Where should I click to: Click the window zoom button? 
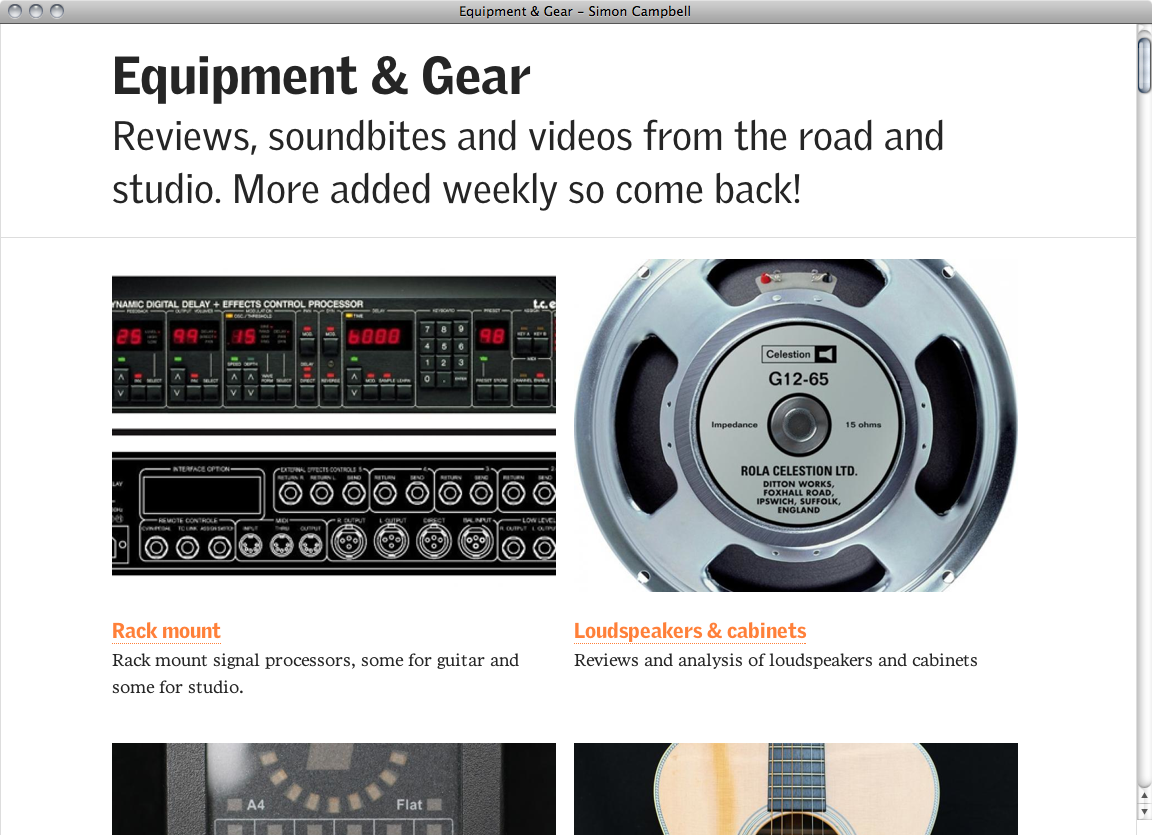(57, 11)
